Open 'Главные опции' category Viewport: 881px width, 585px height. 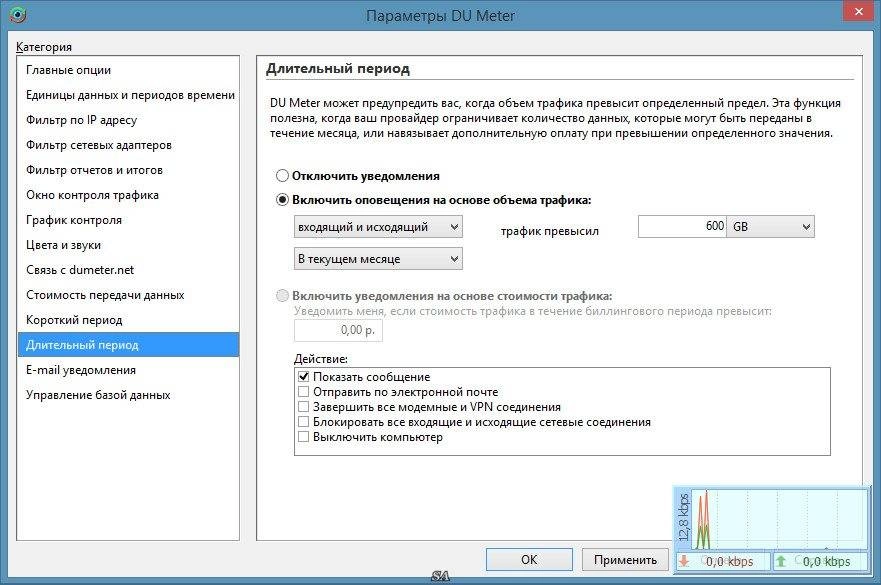coord(128,70)
